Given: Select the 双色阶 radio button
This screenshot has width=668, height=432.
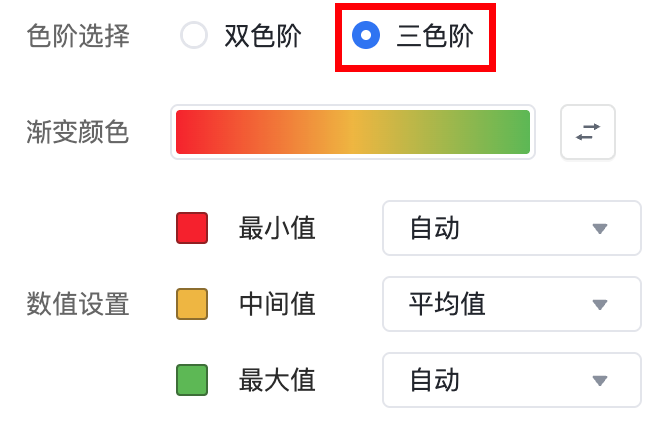Looking at the screenshot, I should point(193,36).
